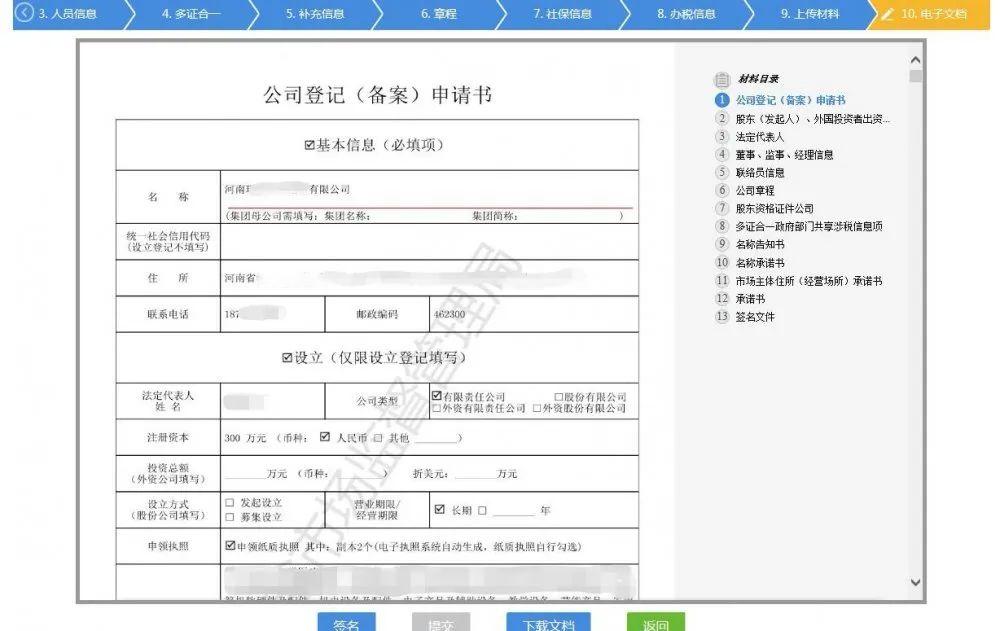The width and height of the screenshot is (1000, 631).
Task: Select numbered circle 6 for 公司章程
Action: coord(722,190)
